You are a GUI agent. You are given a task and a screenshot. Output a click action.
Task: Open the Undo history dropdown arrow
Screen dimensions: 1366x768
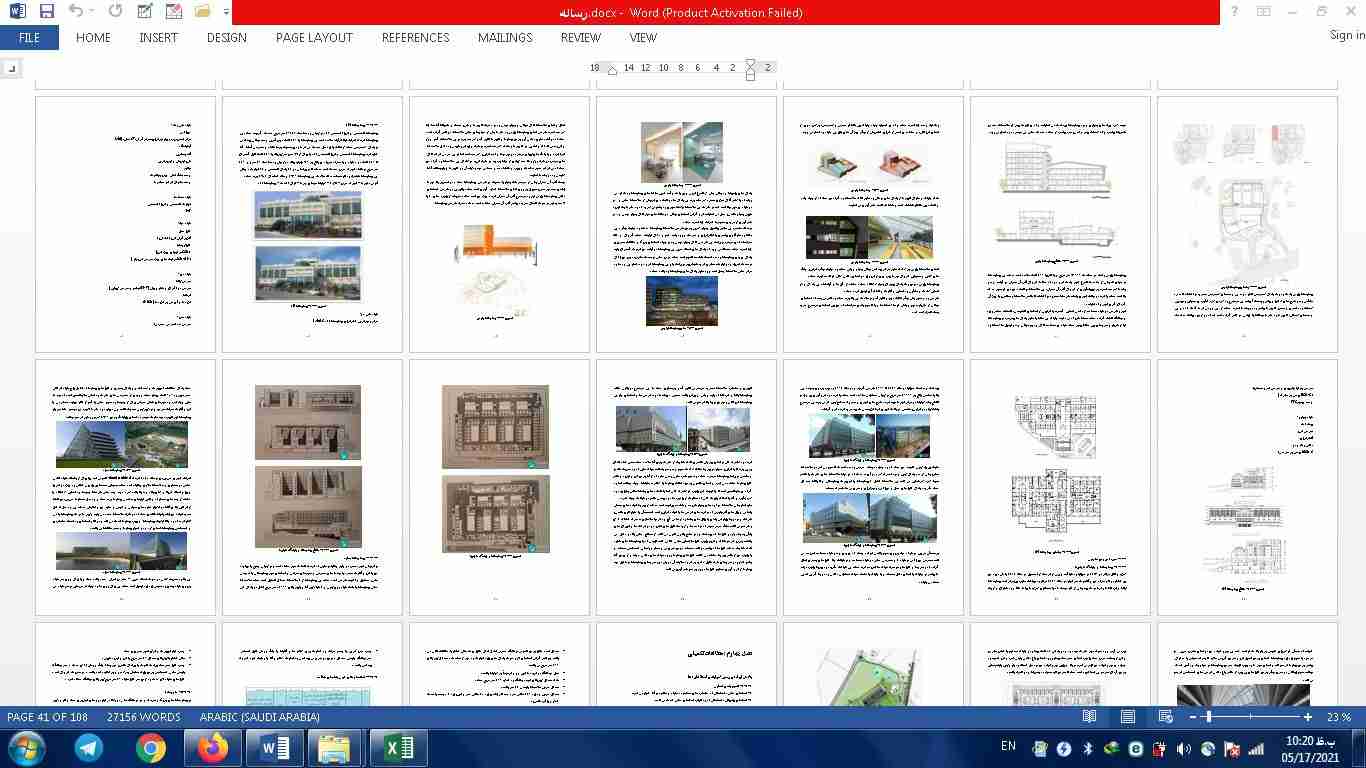click(x=92, y=12)
